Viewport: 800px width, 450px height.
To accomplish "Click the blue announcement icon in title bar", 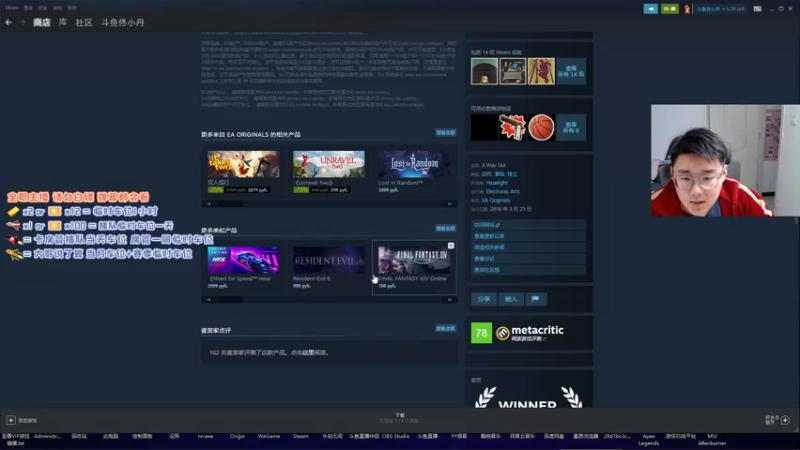I will point(651,9).
